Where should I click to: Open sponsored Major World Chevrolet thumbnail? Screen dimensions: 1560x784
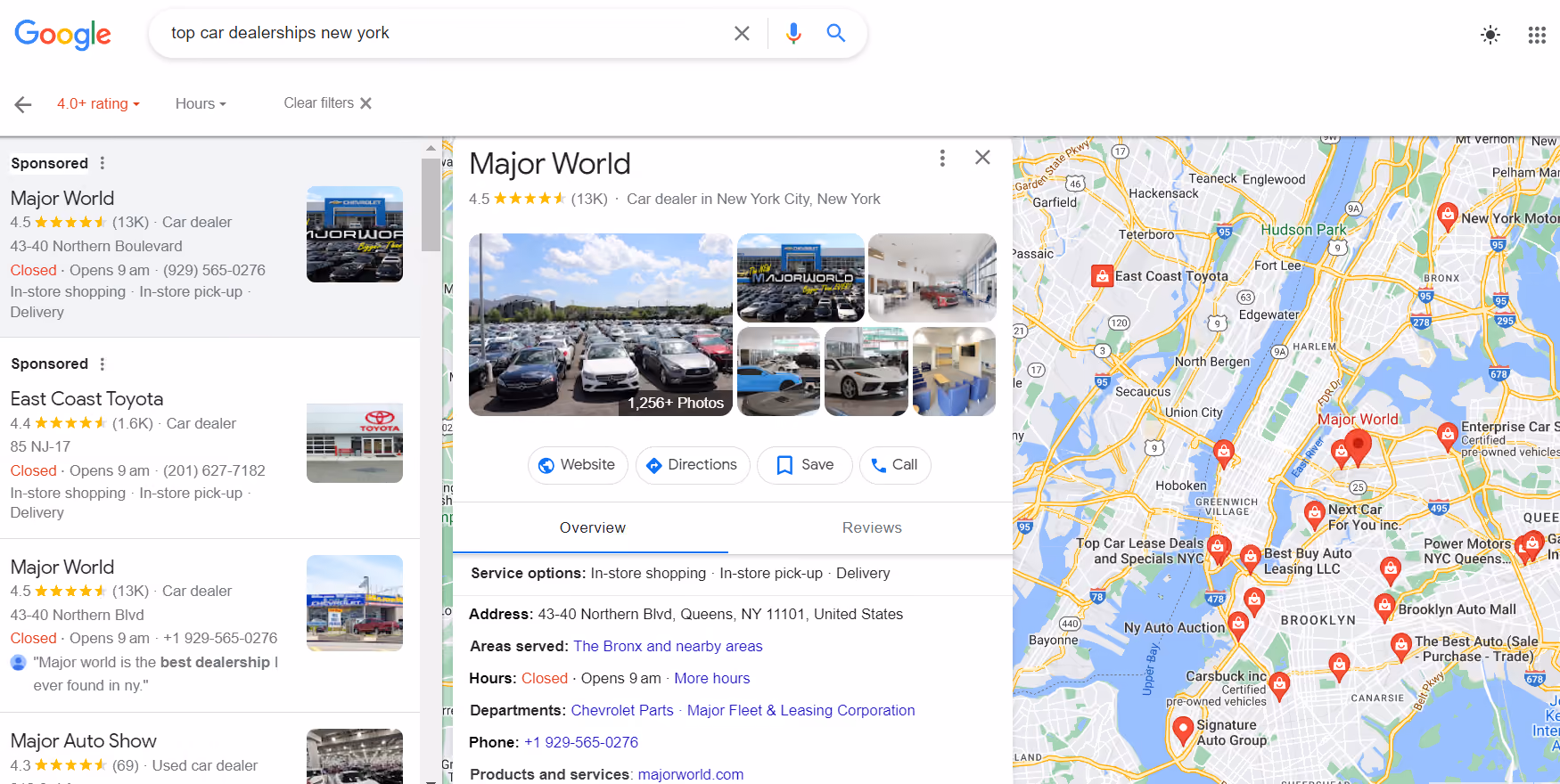tap(355, 234)
